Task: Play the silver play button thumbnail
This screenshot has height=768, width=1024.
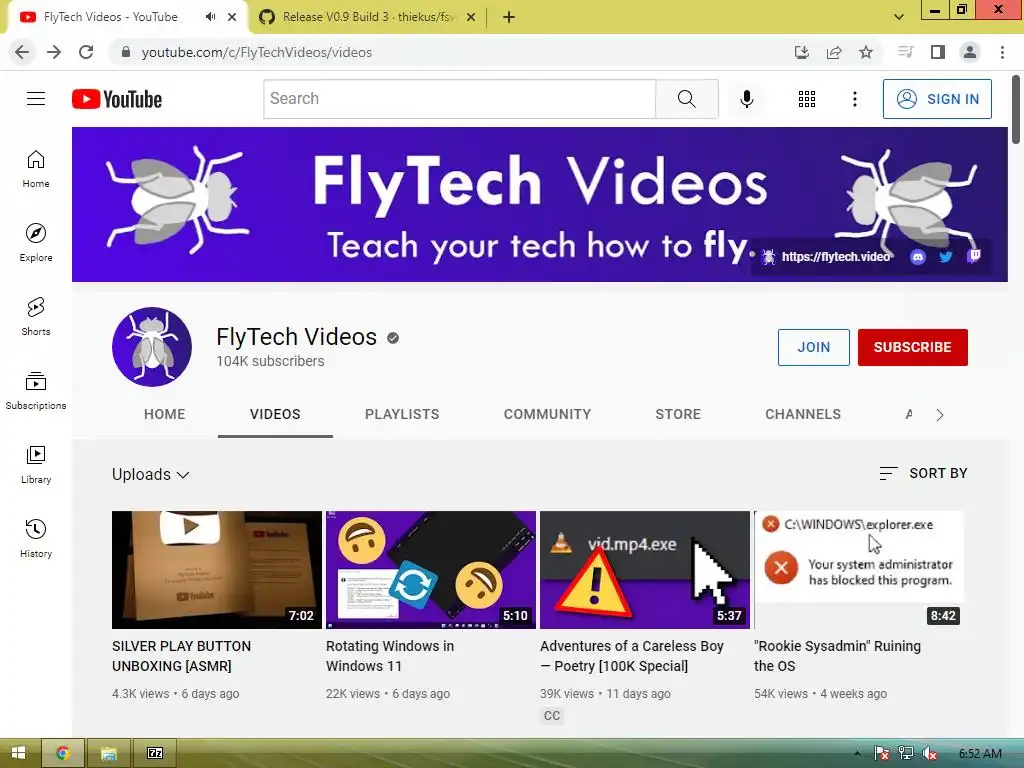Action: (x=217, y=569)
